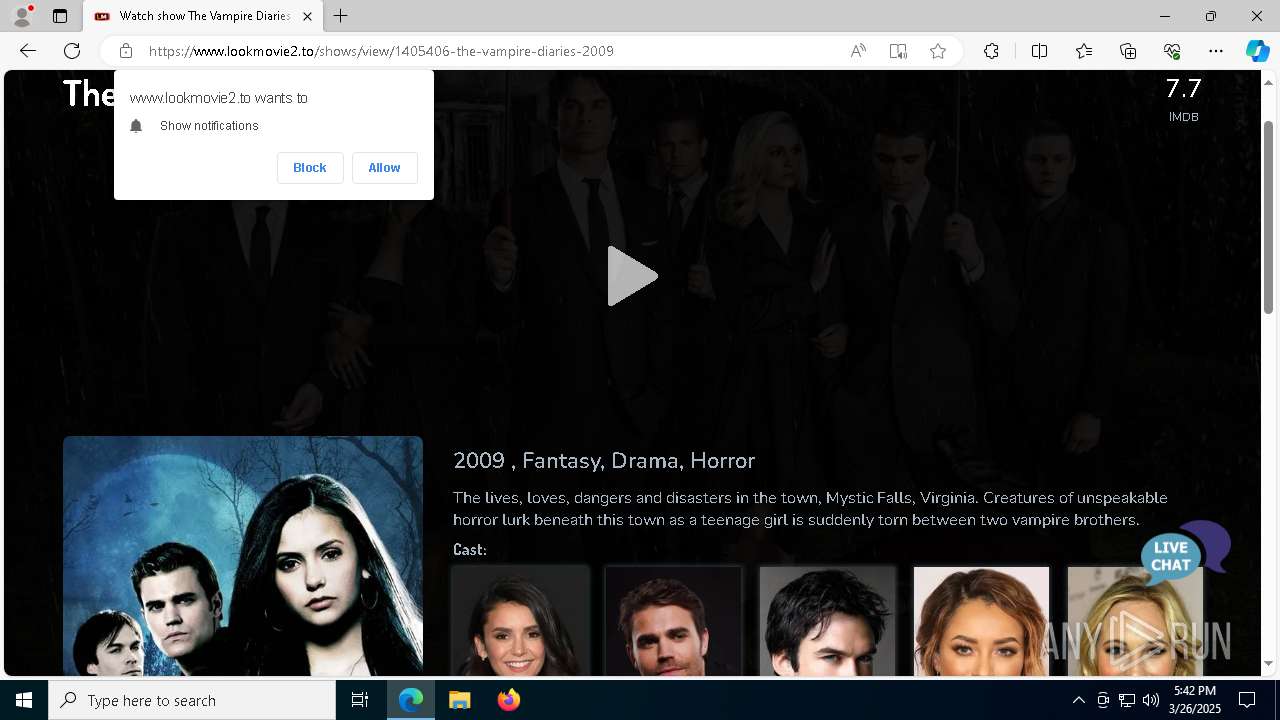Allow notifications from lookmovie2.to

pyautogui.click(x=384, y=168)
